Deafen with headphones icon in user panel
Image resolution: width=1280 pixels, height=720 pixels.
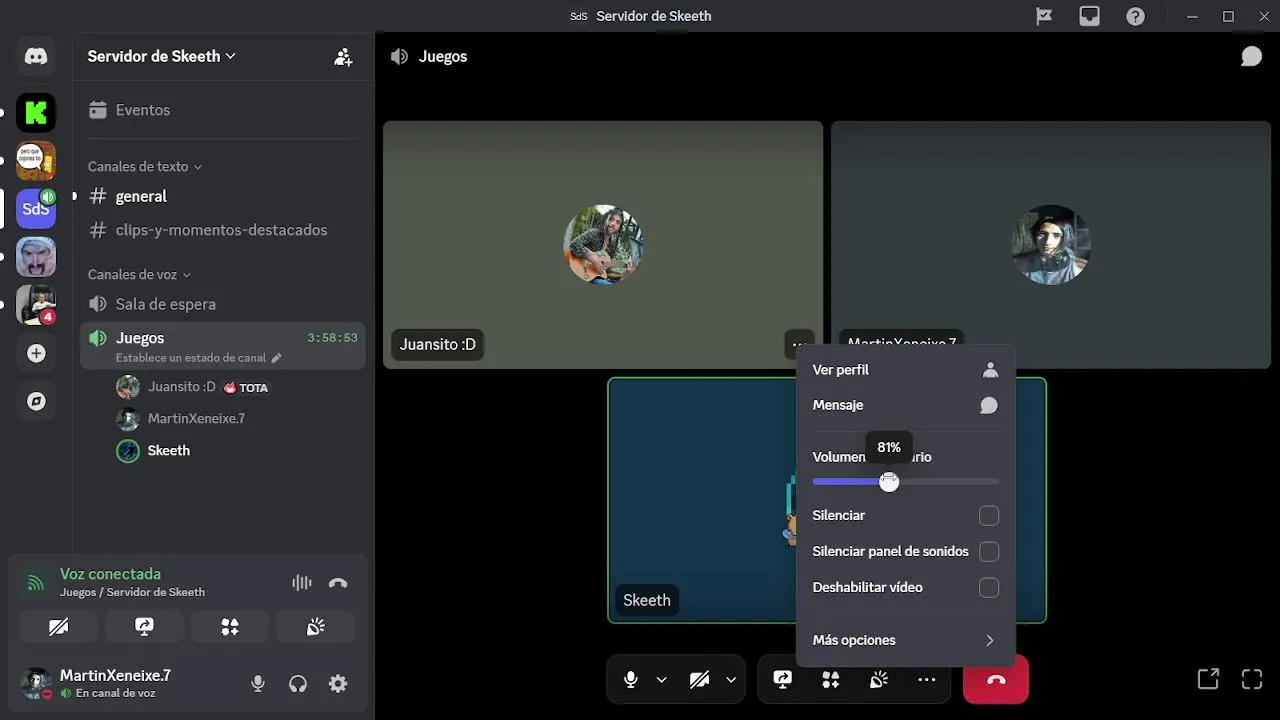pyautogui.click(x=298, y=684)
